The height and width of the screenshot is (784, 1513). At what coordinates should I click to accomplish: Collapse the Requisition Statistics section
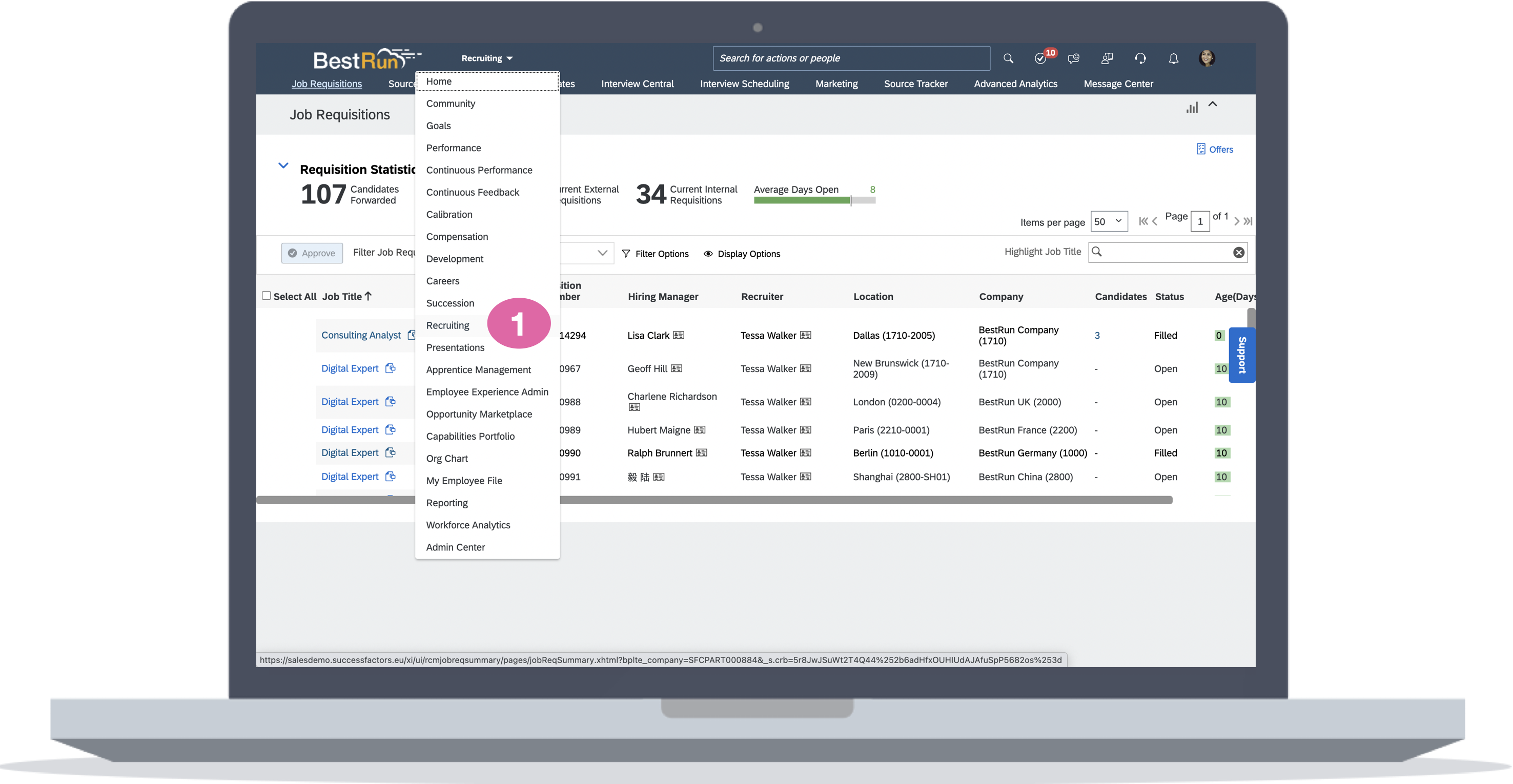(x=283, y=166)
